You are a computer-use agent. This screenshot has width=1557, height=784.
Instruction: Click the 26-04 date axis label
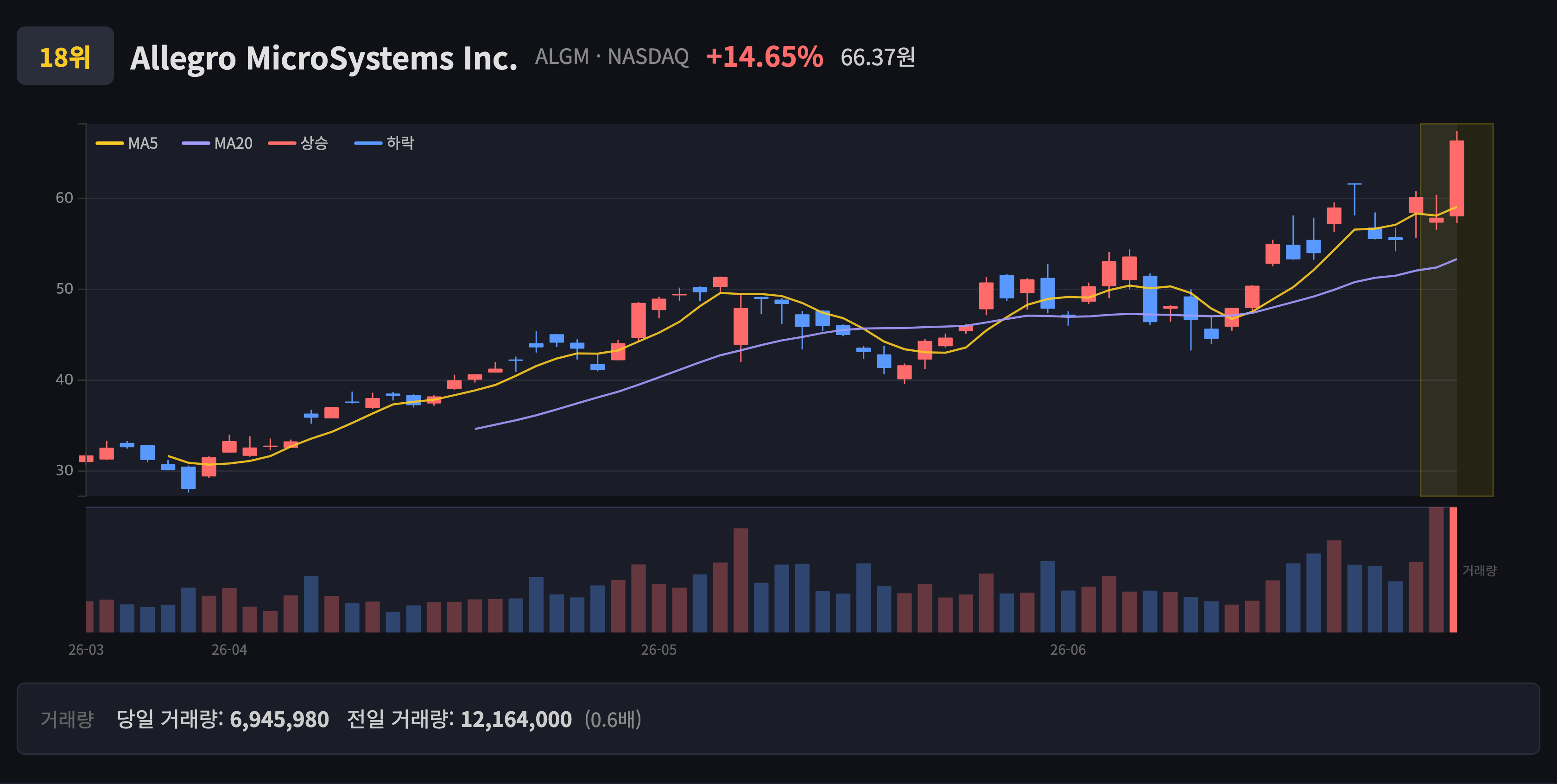(x=229, y=650)
